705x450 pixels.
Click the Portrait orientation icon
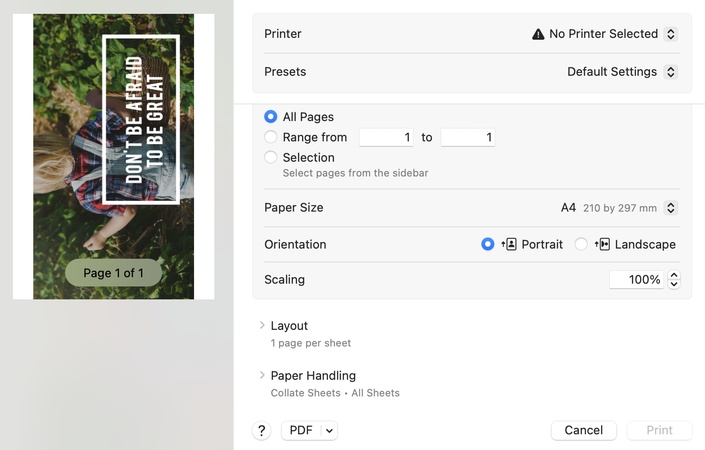[509, 244]
